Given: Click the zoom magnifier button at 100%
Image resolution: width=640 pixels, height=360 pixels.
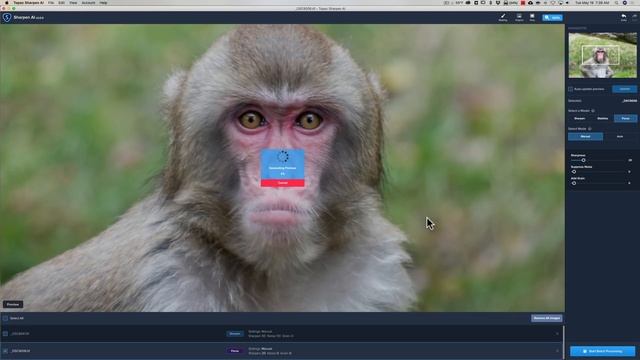Looking at the screenshot, I should tap(552, 18).
